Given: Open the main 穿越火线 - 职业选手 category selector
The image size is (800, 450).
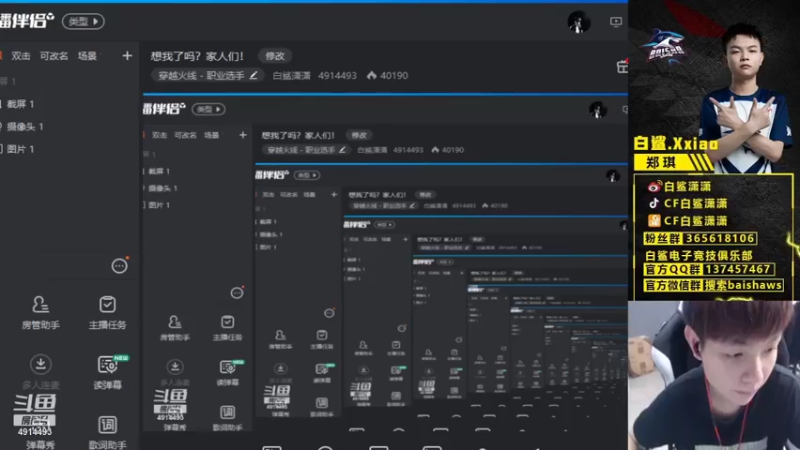Looking at the screenshot, I should tap(208, 76).
